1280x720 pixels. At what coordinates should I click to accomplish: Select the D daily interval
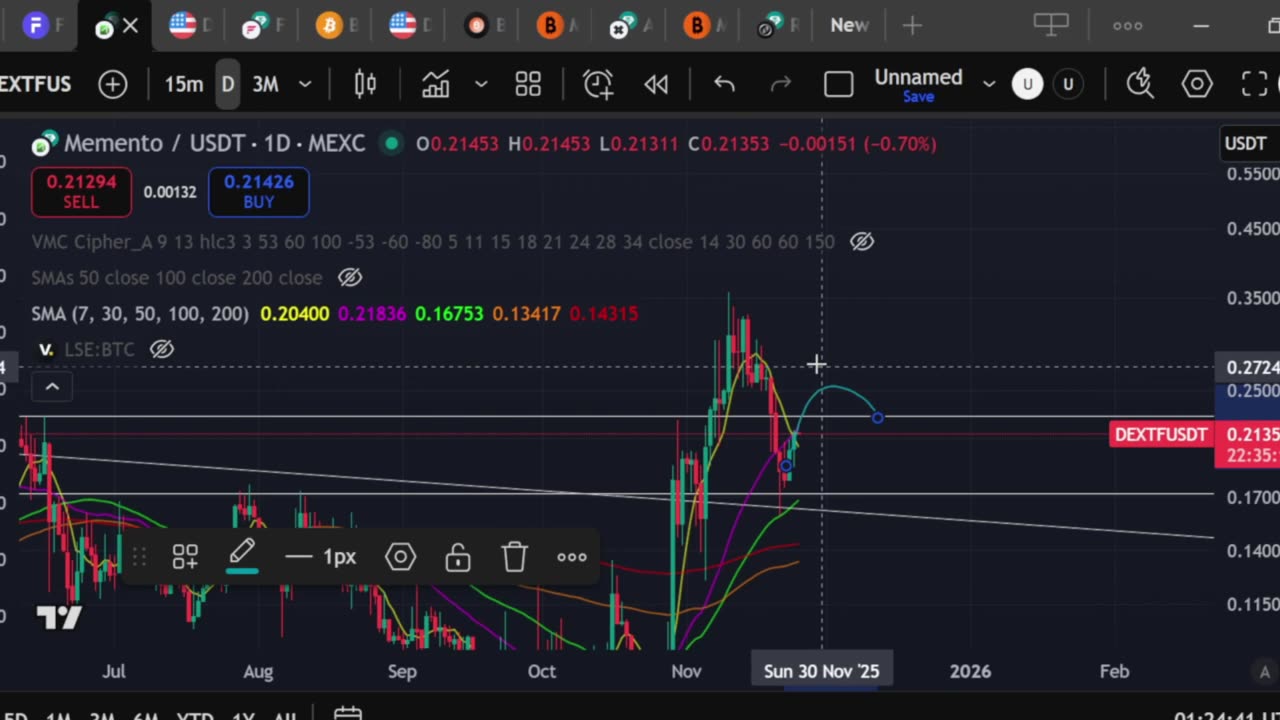pyautogui.click(x=228, y=85)
